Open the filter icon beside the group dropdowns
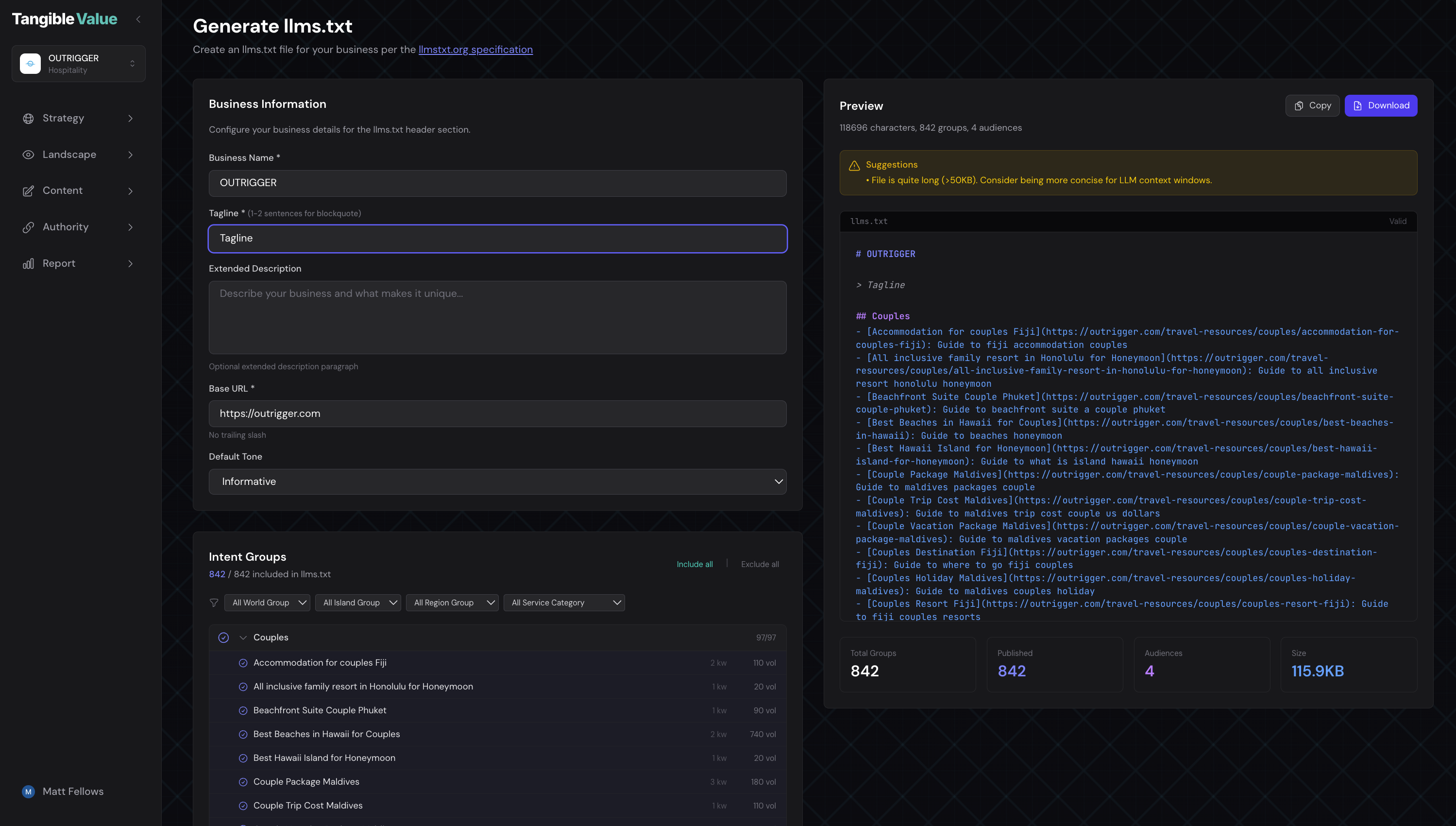Viewport: 1456px width, 826px height. pyautogui.click(x=214, y=602)
